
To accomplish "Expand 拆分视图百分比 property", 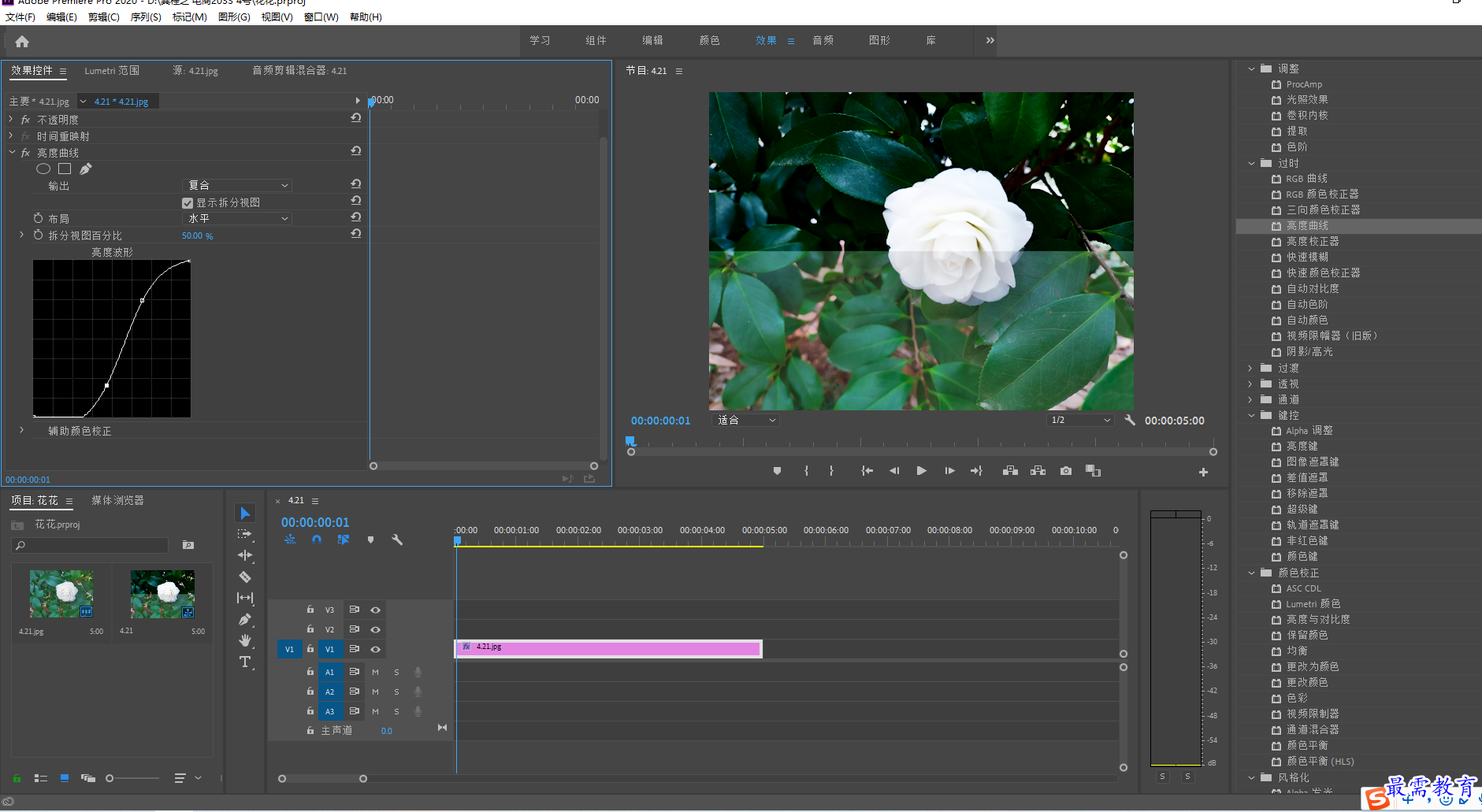I will [x=21, y=235].
